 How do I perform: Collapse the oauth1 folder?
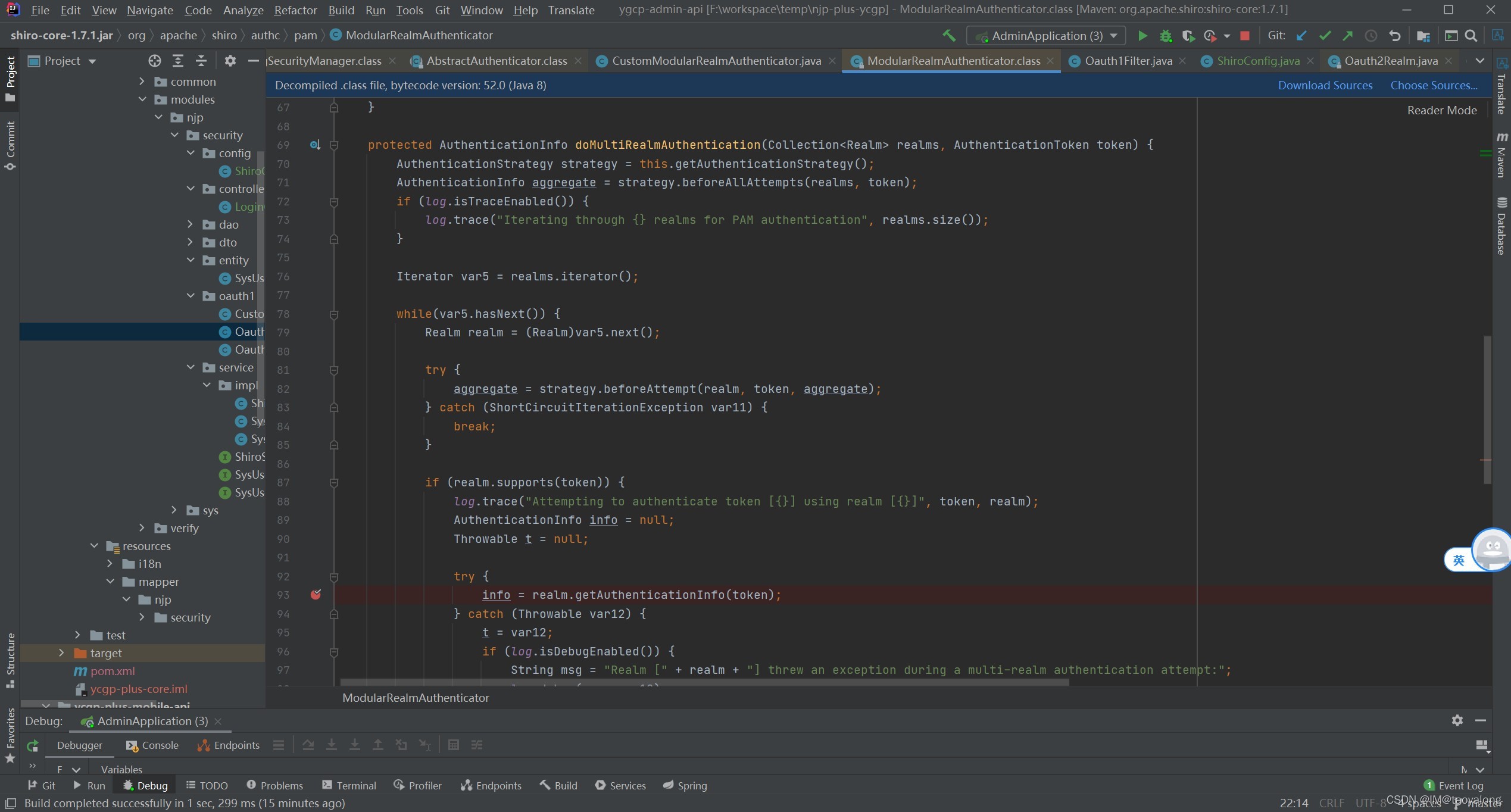coord(191,296)
